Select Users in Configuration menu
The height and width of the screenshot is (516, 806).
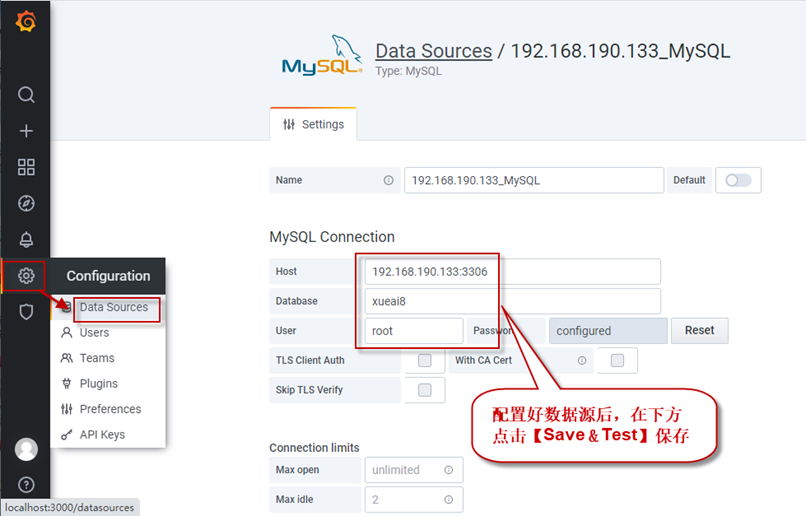(x=95, y=333)
